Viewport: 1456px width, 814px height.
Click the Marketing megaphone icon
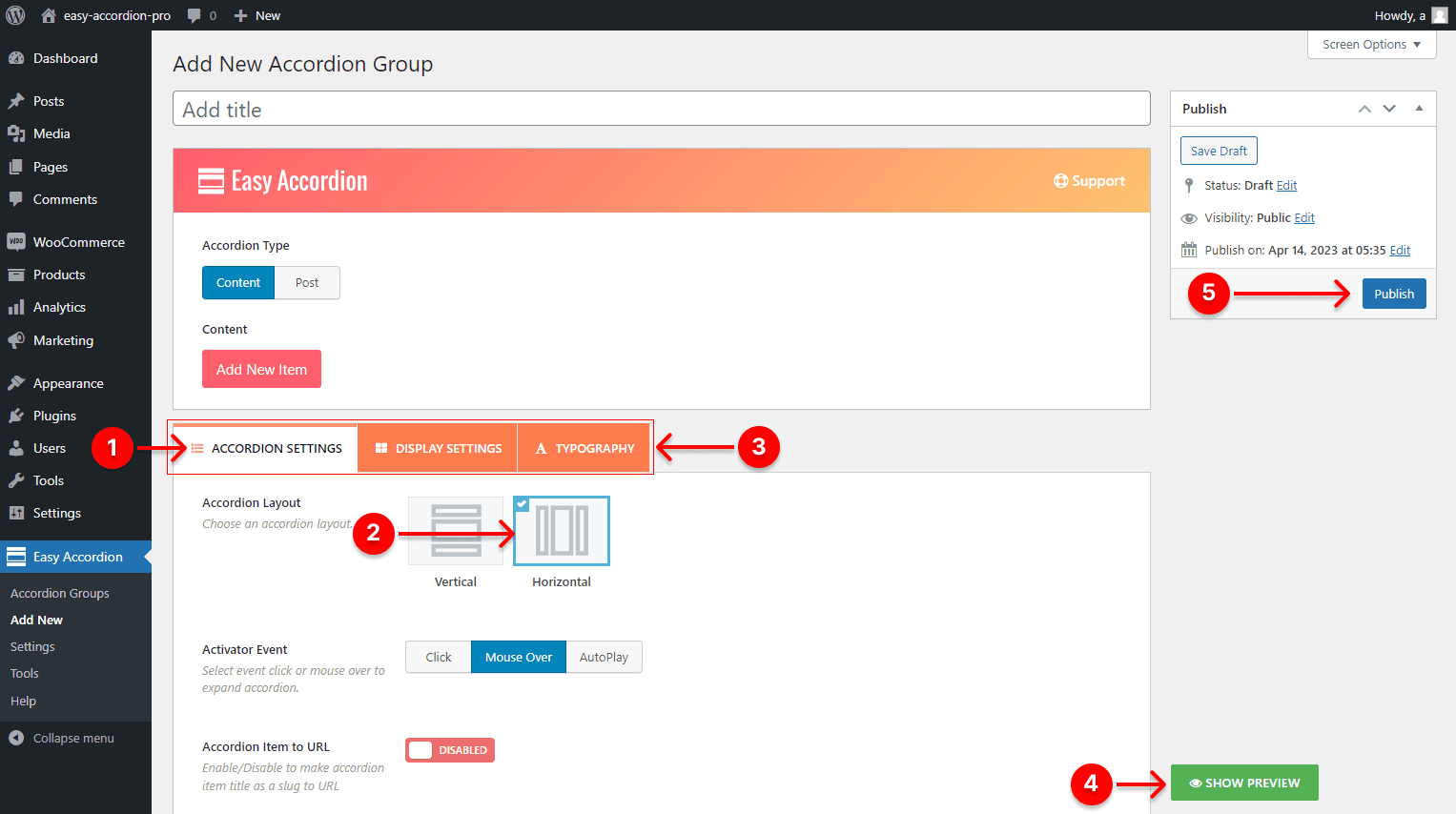point(16,340)
